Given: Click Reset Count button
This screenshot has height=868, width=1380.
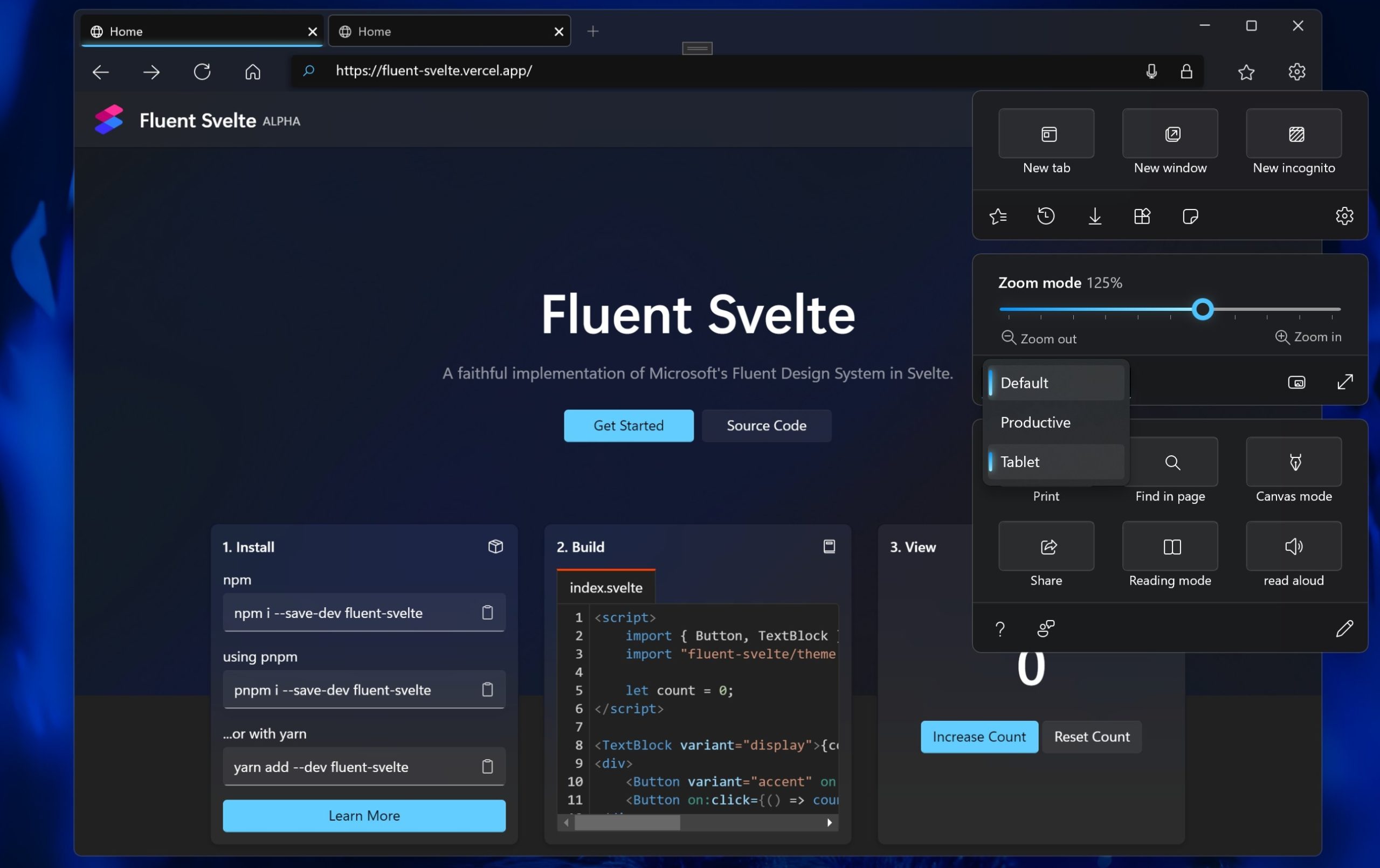Looking at the screenshot, I should pos(1092,737).
